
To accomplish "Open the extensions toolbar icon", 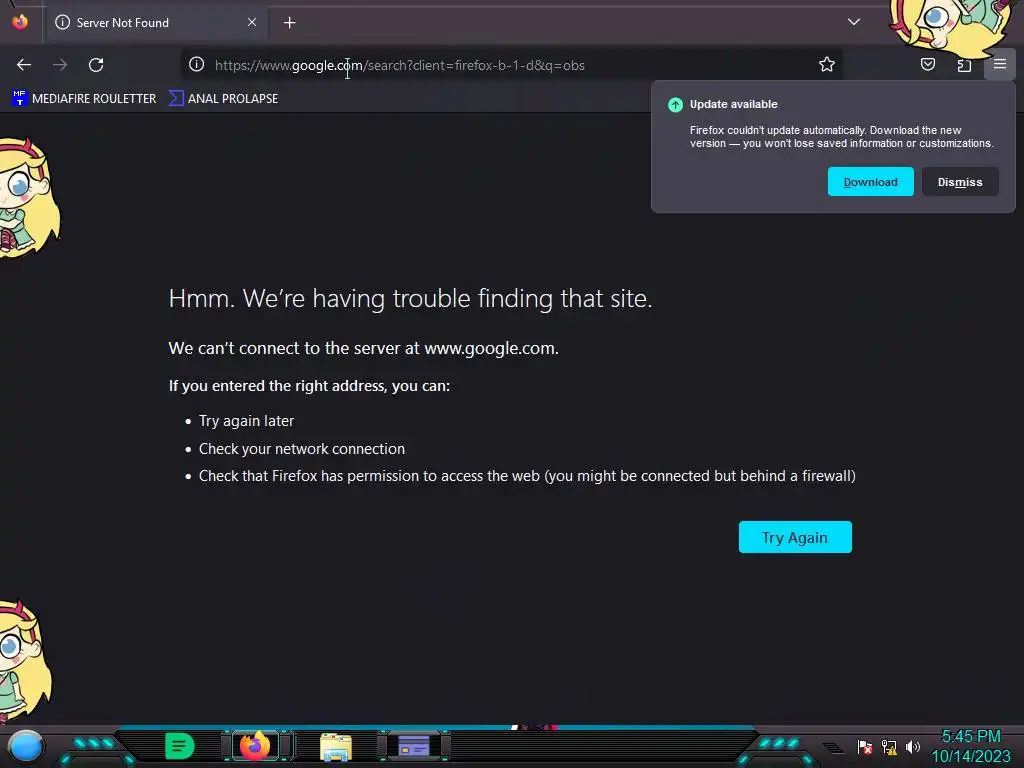I will 964,65.
